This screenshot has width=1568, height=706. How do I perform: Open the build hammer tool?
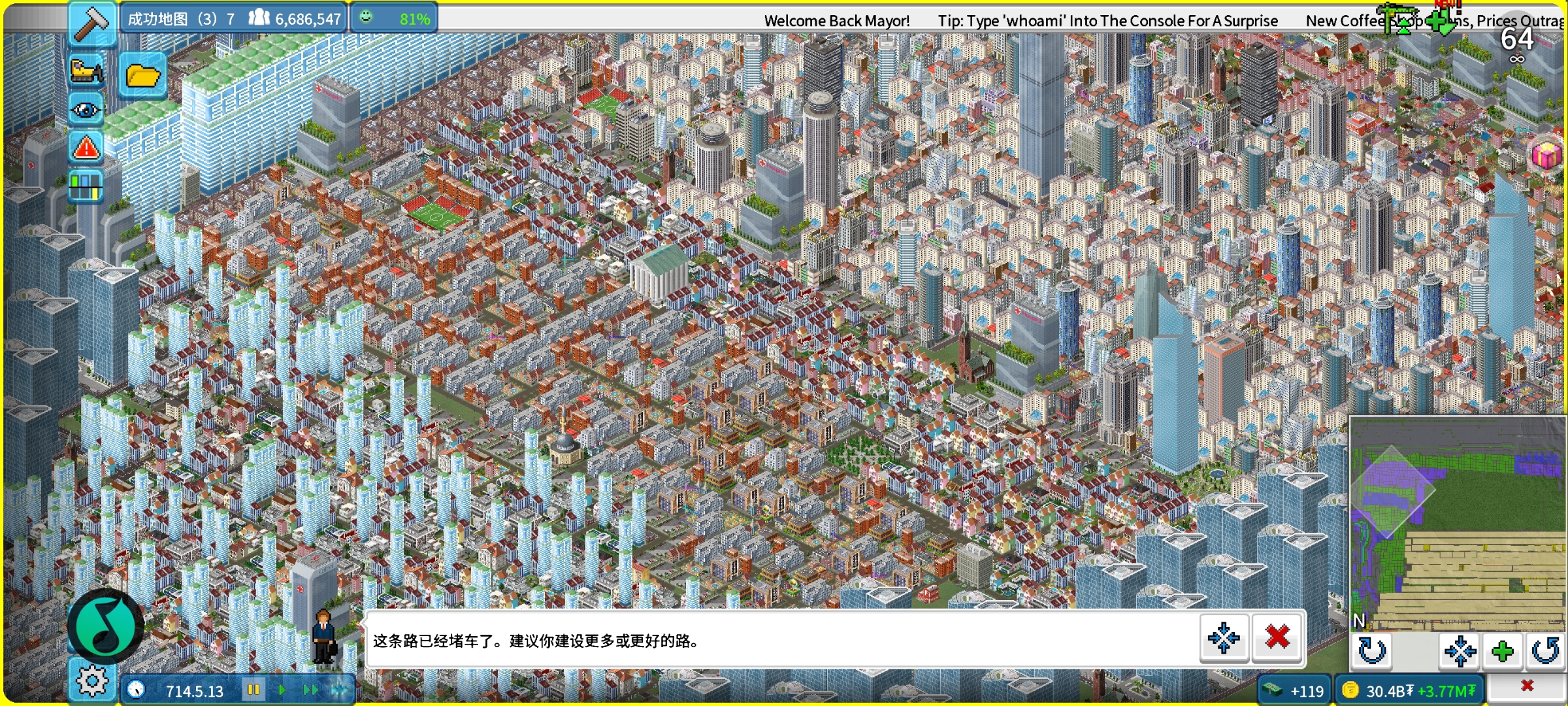91,24
